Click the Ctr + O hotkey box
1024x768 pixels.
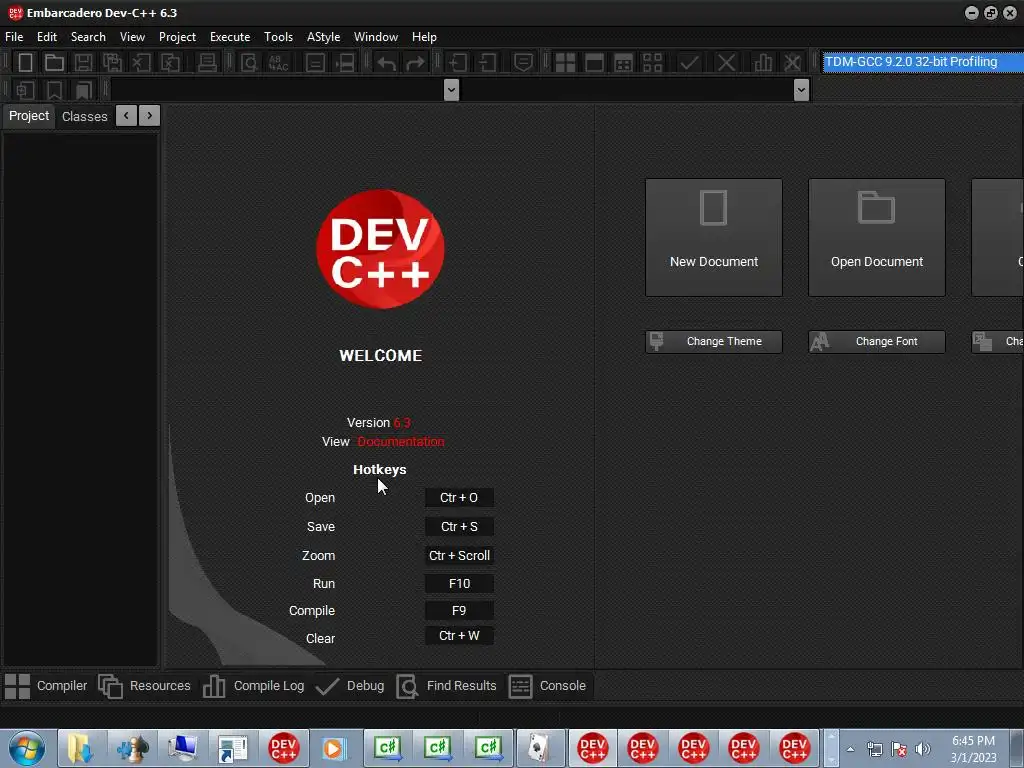459,498
